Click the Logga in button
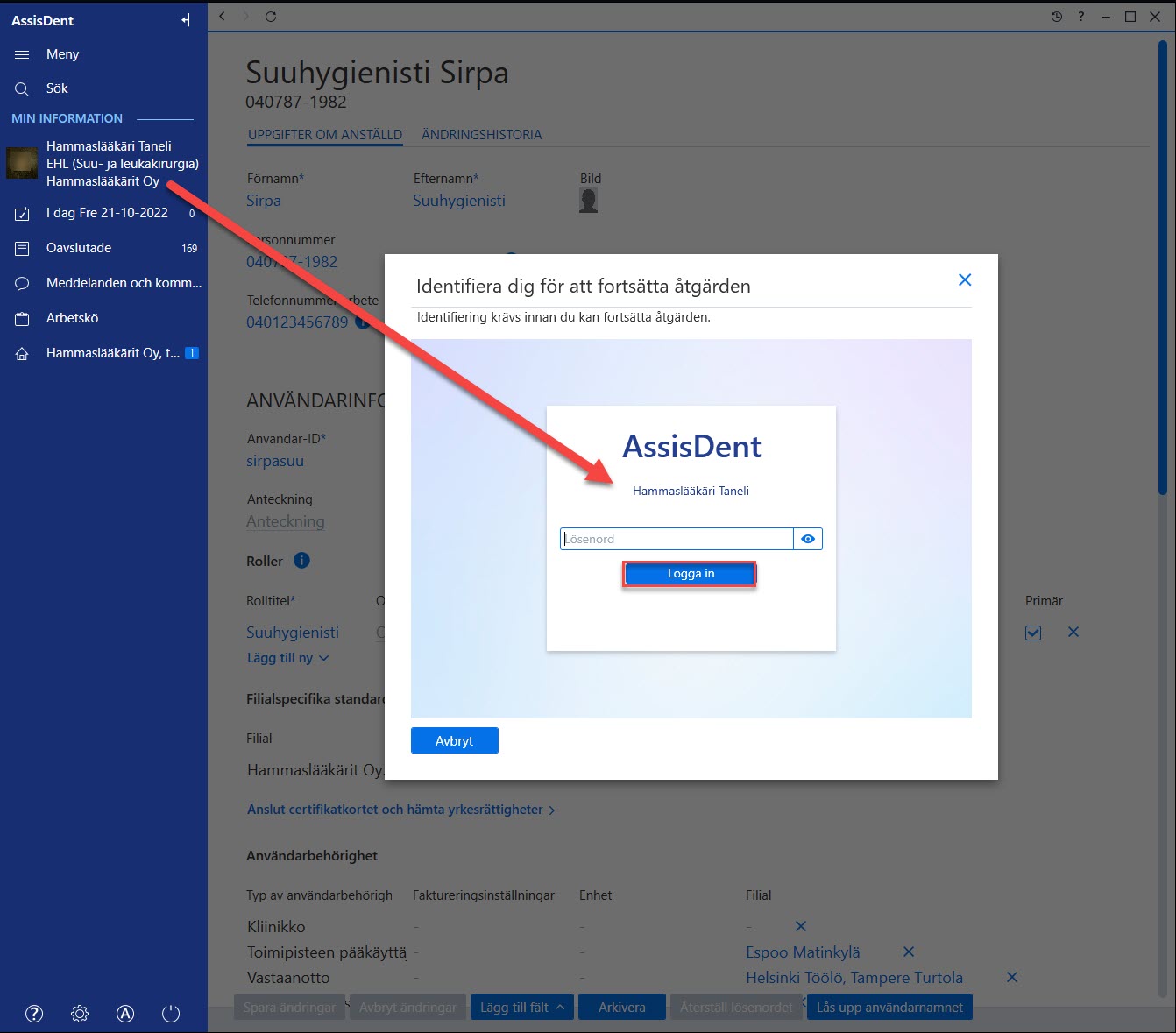Screen dimensions: 1176x1033 click(690, 574)
